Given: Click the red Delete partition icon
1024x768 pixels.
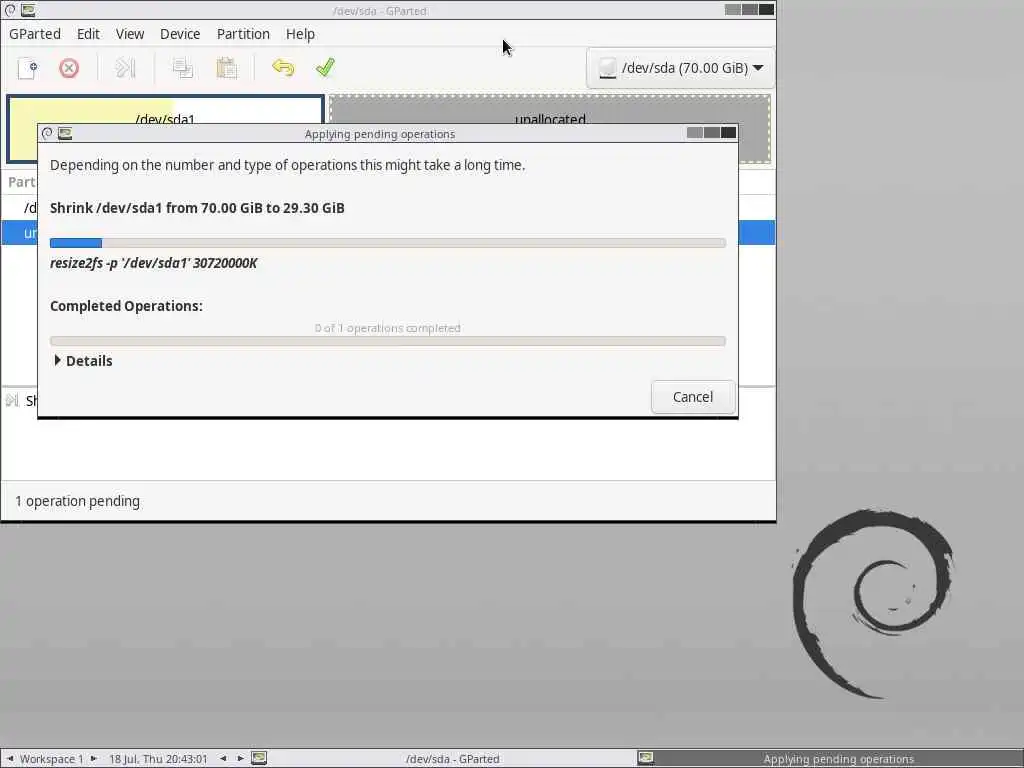Looking at the screenshot, I should [69, 68].
